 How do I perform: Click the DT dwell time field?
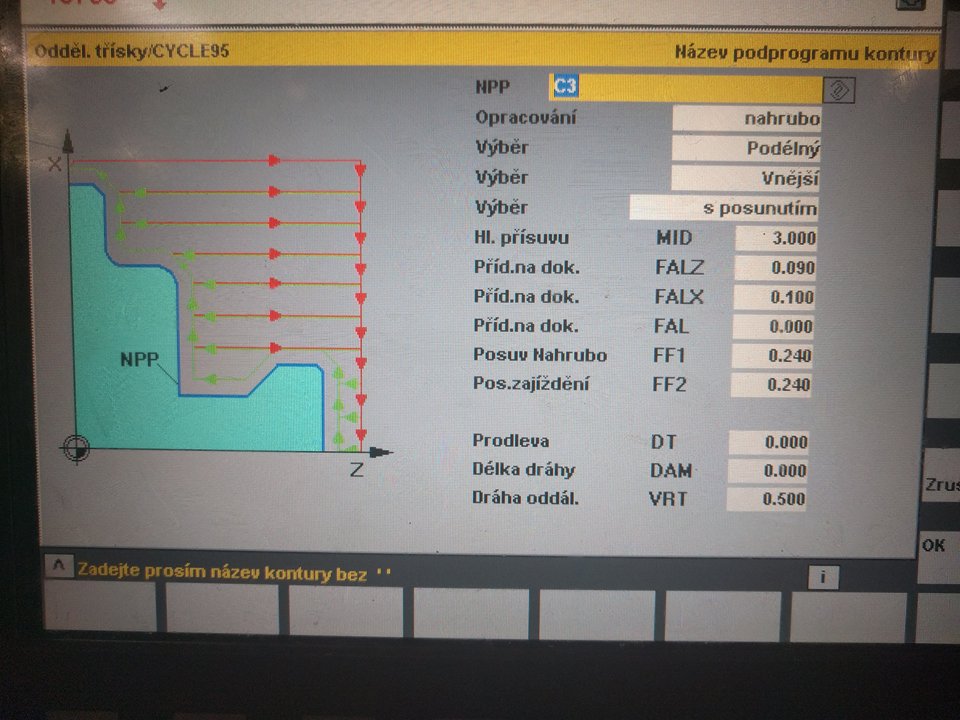[x=768, y=442]
